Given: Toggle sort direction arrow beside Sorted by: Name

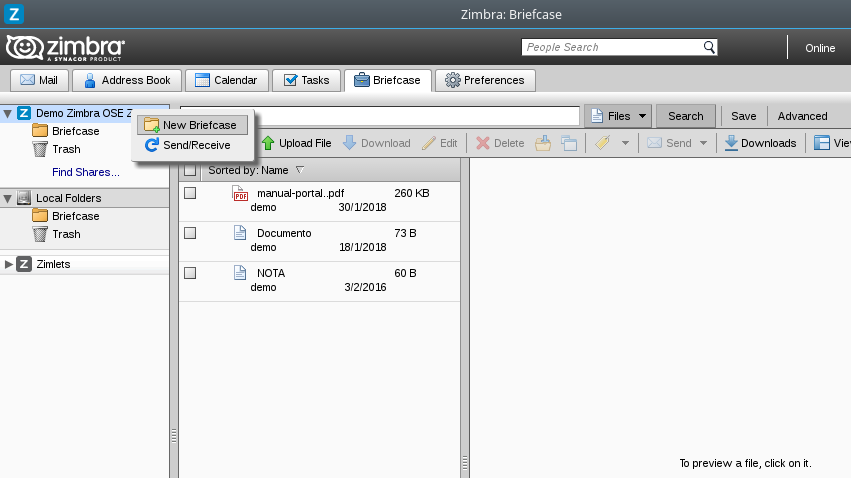Looking at the screenshot, I should pos(300,170).
